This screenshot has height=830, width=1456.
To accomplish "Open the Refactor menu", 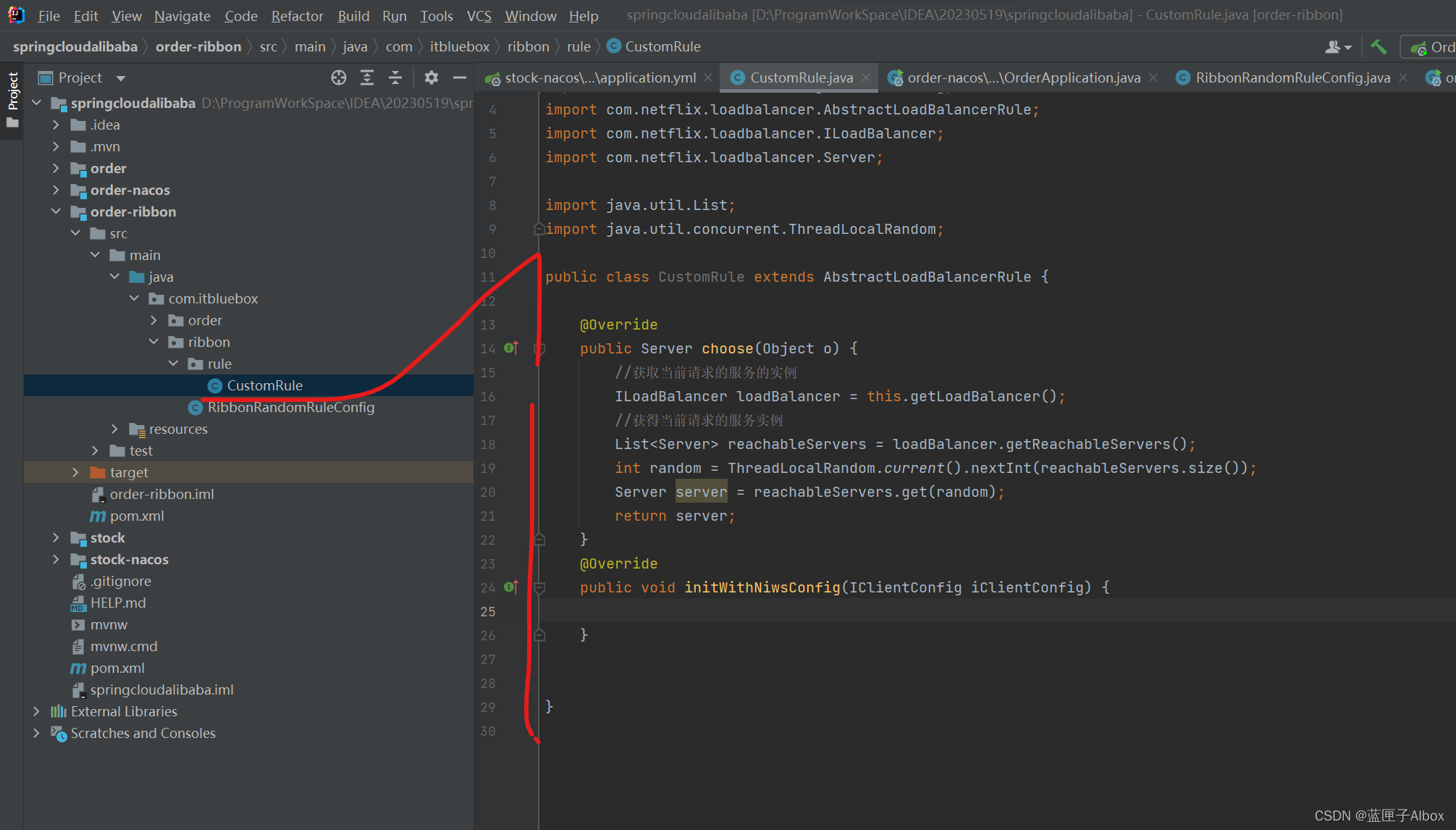I will (297, 15).
